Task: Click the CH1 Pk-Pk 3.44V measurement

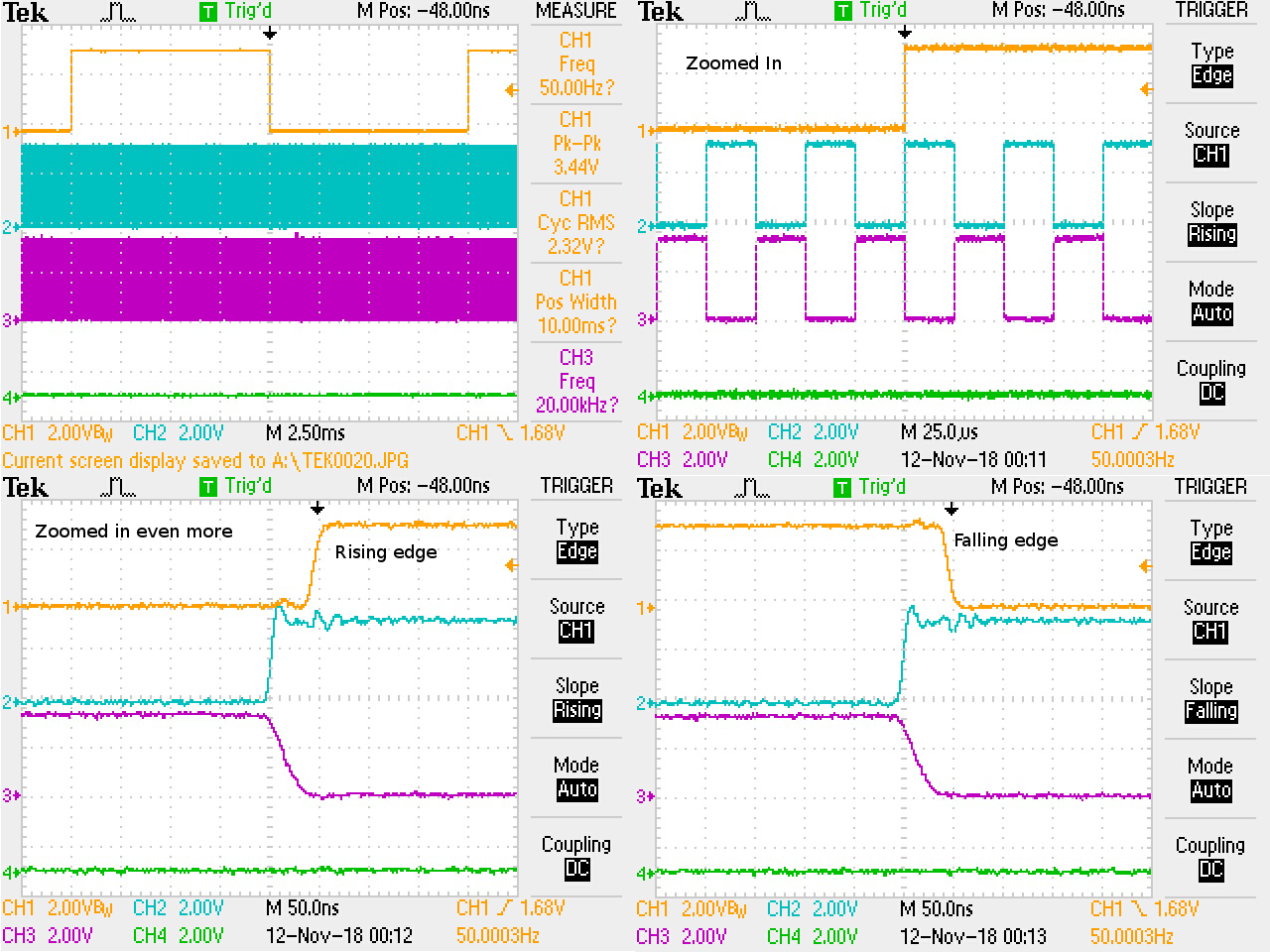Action: coord(576,143)
